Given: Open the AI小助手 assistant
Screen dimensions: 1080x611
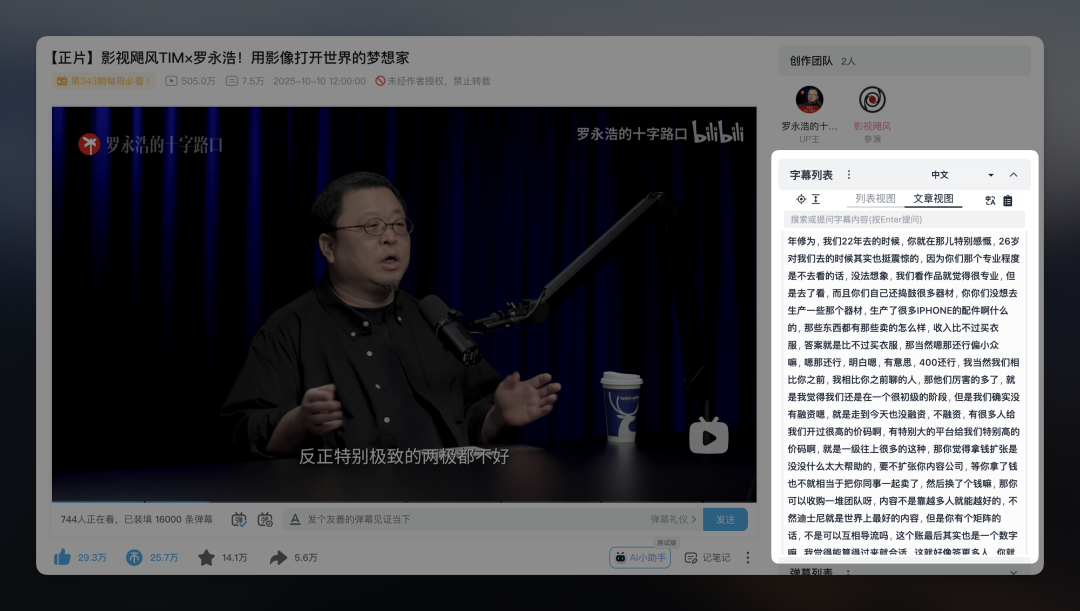Looking at the screenshot, I should (x=640, y=557).
